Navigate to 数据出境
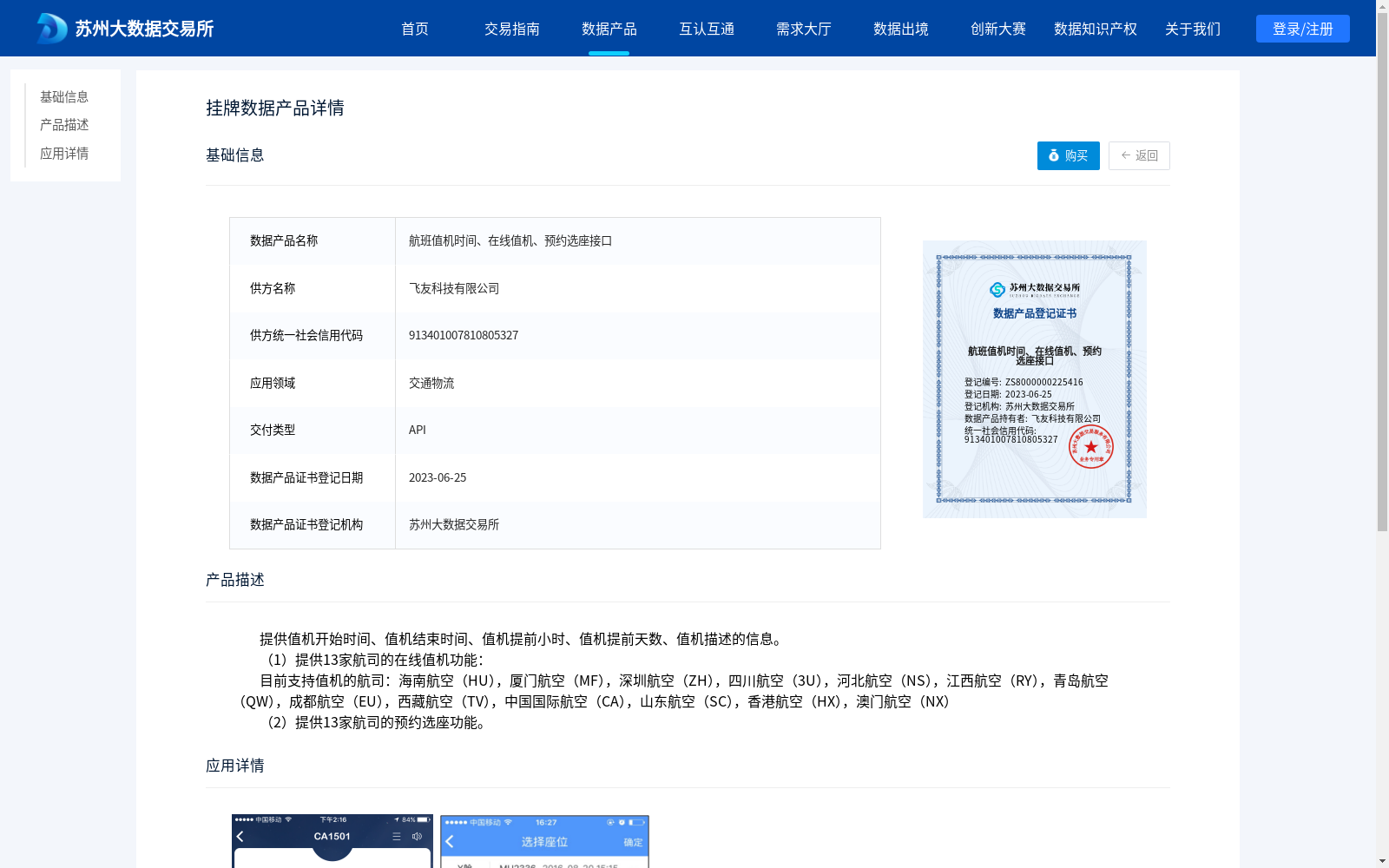1389x868 pixels. pos(901,28)
